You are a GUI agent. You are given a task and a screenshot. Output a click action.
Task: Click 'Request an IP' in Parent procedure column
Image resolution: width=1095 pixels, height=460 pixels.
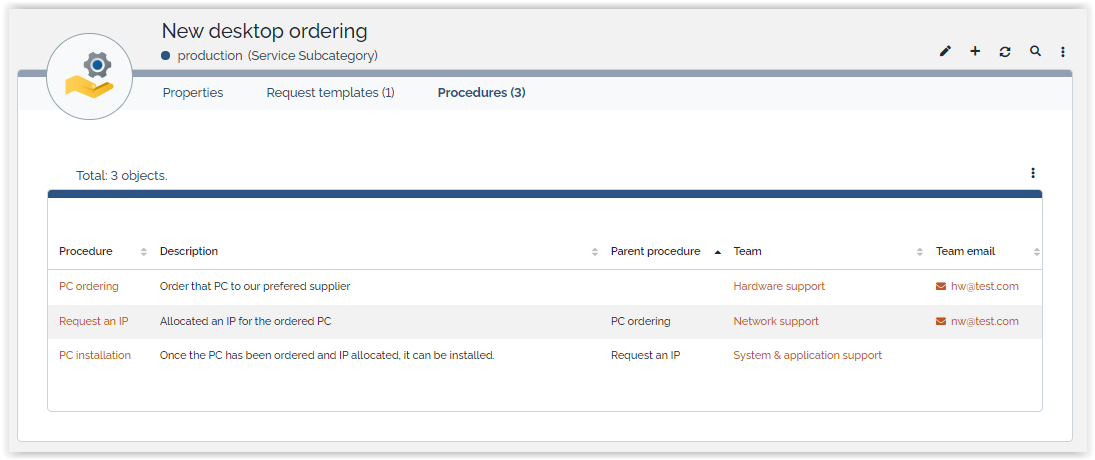pos(645,355)
